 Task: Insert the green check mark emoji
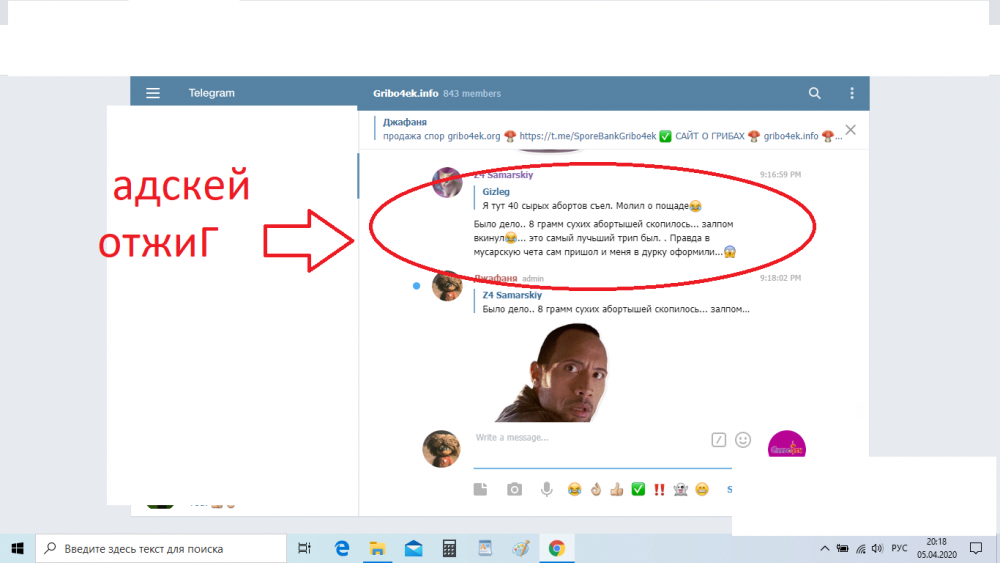(638, 489)
